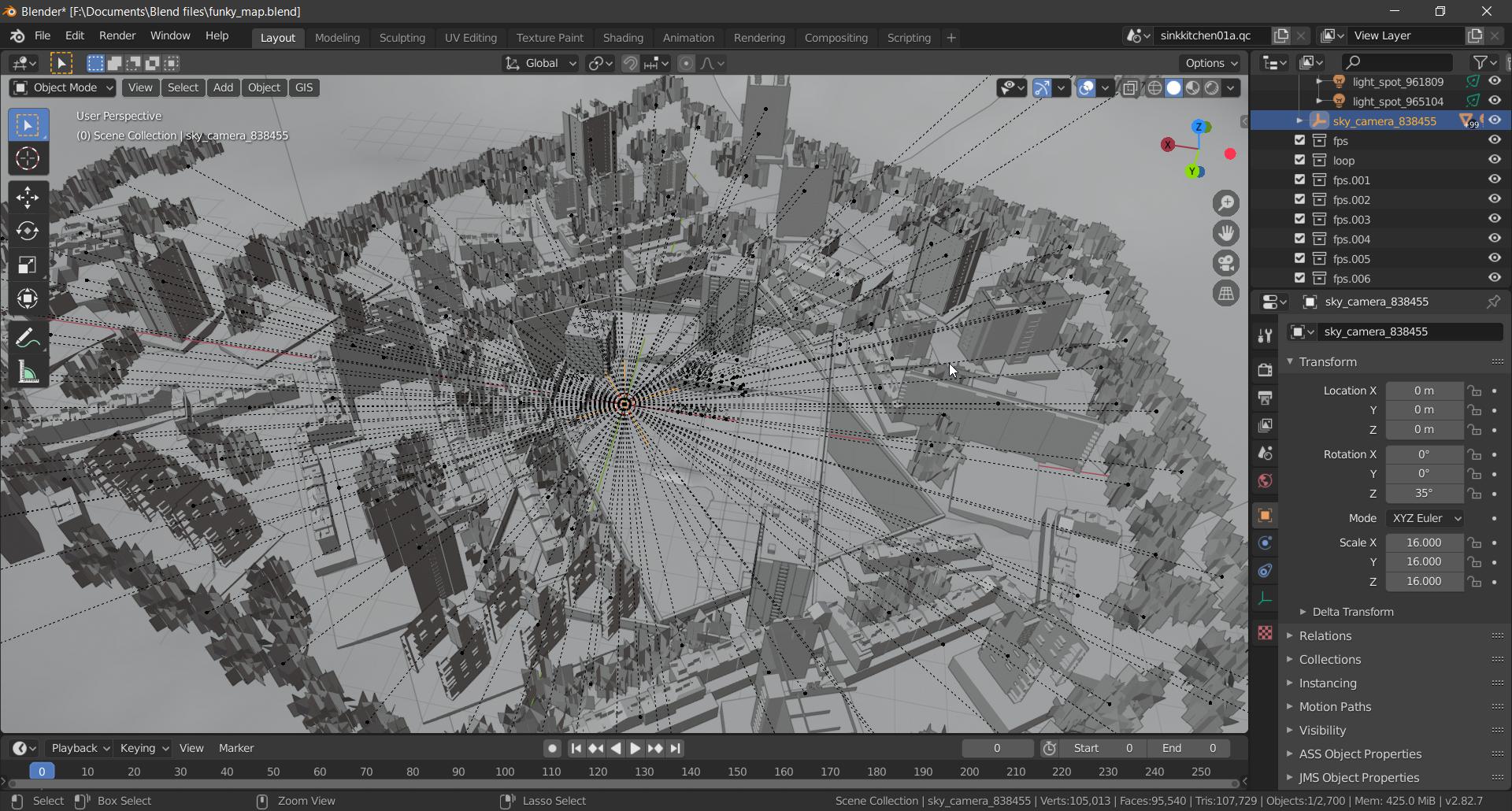
Task: Activate the Scale tool
Action: pos(28,265)
